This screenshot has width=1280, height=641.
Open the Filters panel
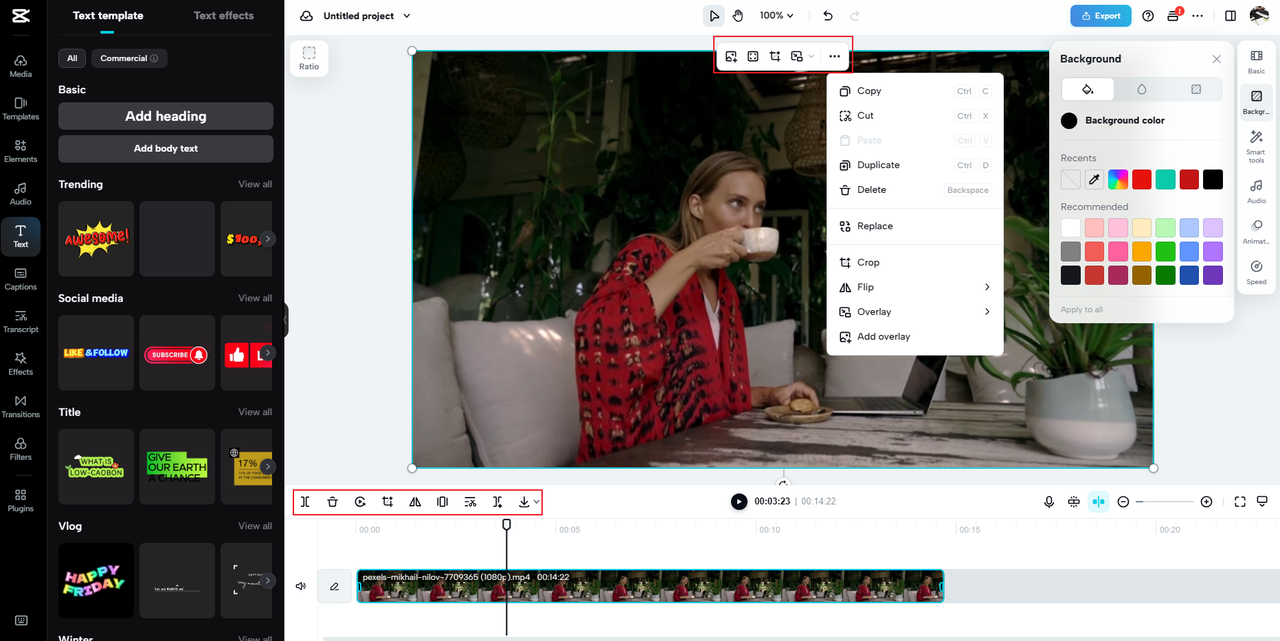click(20, 449)
